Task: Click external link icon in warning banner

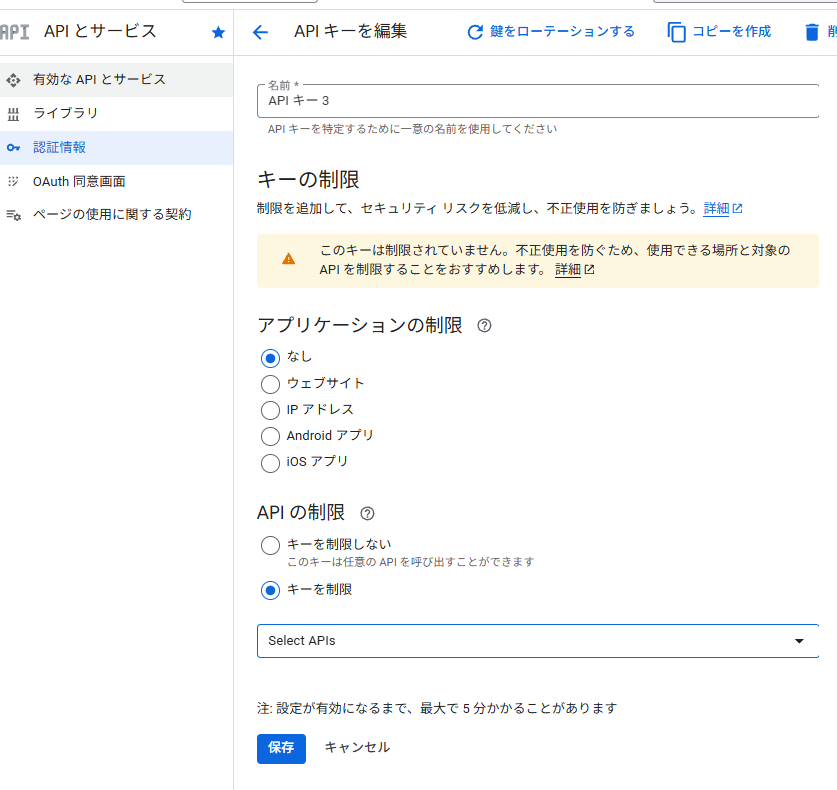Action: [x=589, y=270]
